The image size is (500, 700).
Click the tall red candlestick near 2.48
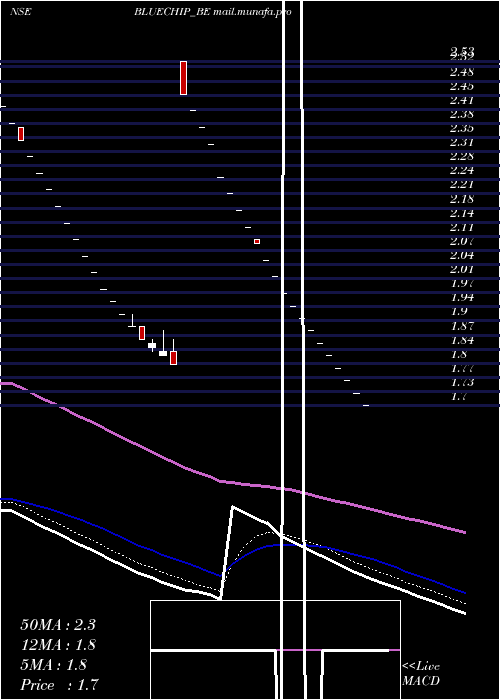[183, 78]
